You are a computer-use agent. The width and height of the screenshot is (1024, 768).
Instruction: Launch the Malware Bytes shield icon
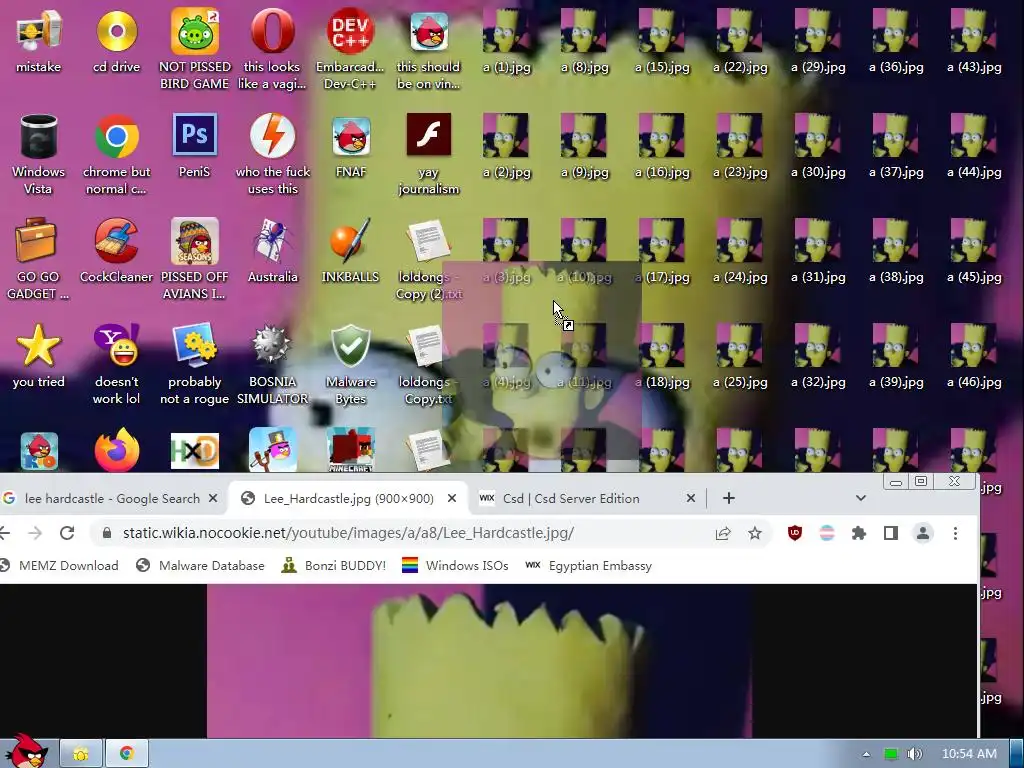coord(351,364)
